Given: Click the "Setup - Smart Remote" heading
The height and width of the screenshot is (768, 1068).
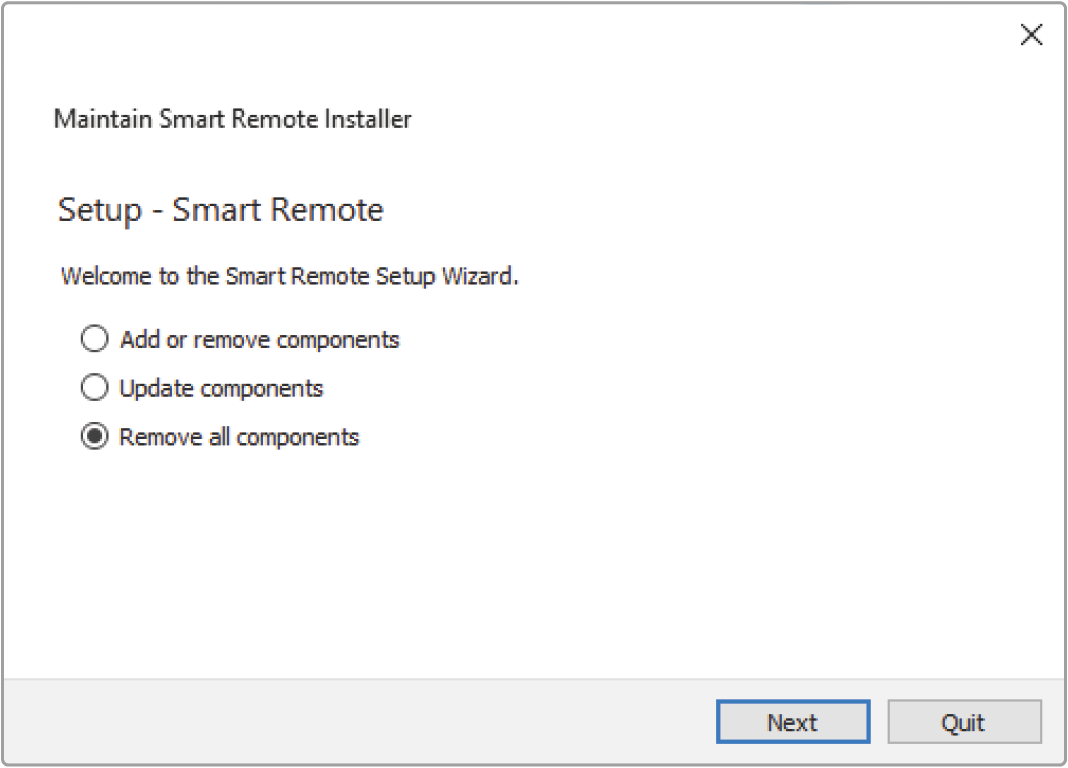Looking at the screenshot, I should click(220, 210).
